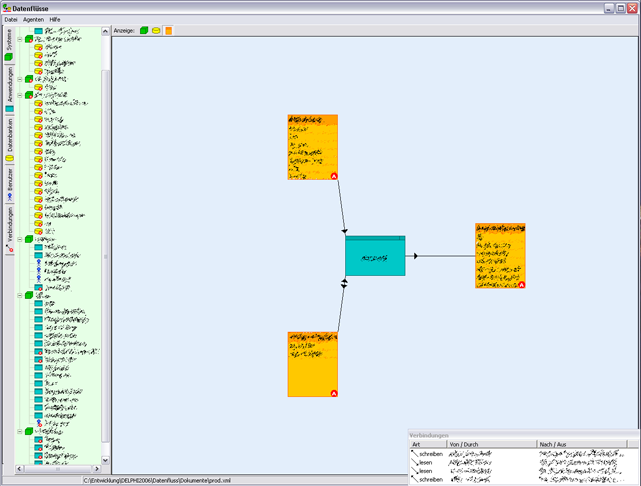Click red A badge on upper orange node
This screenshot has width=641, height=486.
pyautogui.click(x=334, y=176)
